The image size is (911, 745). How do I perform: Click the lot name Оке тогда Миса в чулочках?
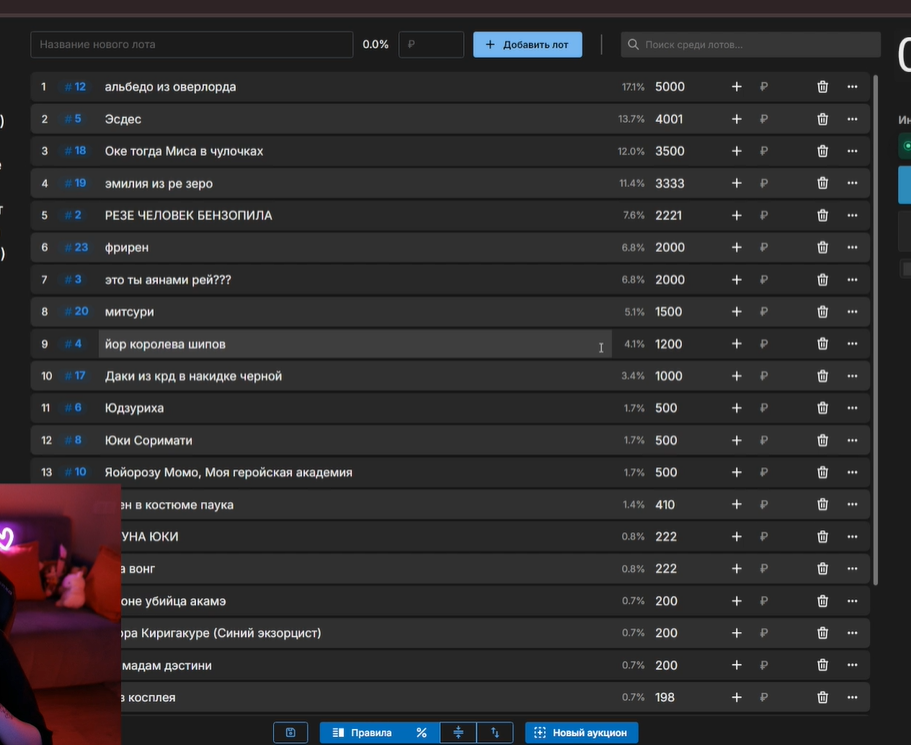184,151
